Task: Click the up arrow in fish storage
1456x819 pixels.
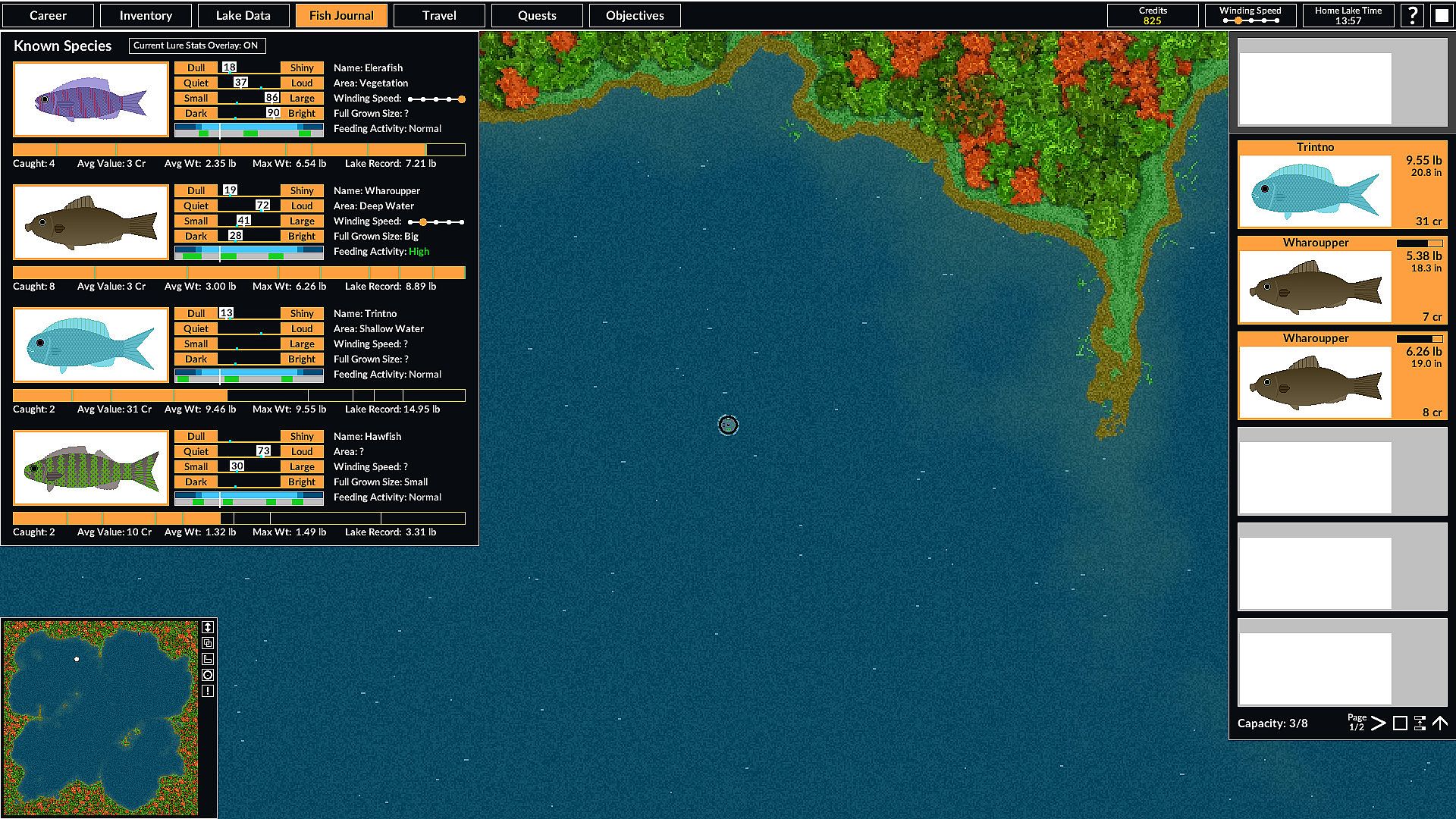Action: click(x=1439, y=723)
